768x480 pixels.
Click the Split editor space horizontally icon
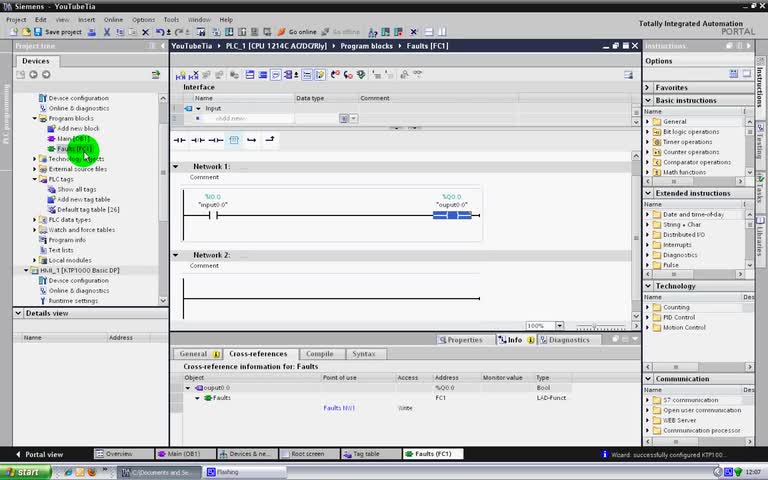429,32
